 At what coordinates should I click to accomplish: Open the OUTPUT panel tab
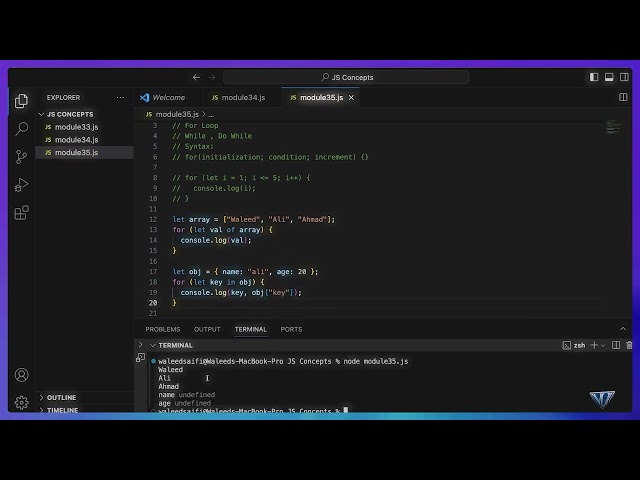click(207, 329)
